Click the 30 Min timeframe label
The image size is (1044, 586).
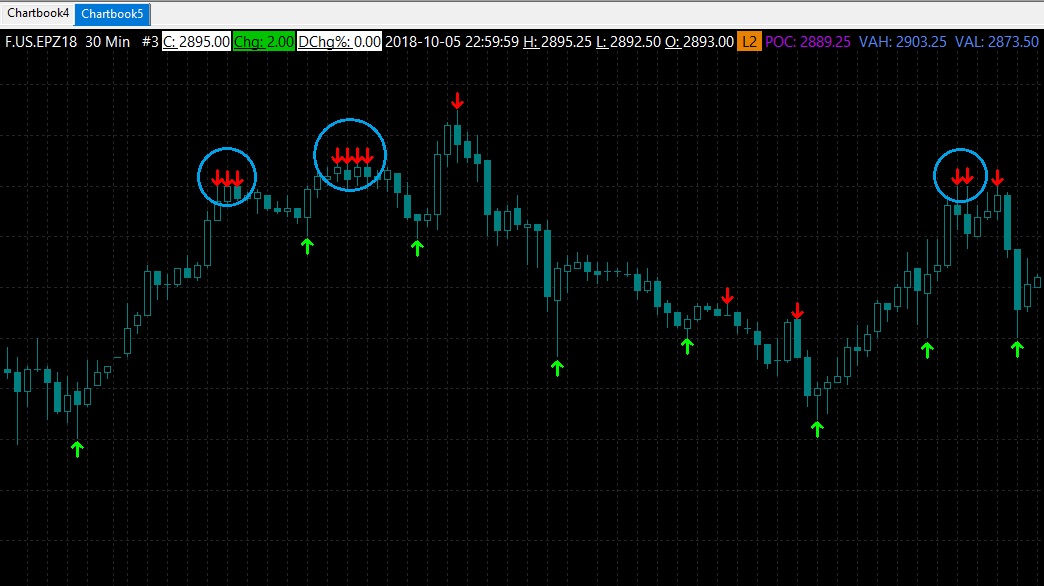[108, 42]
